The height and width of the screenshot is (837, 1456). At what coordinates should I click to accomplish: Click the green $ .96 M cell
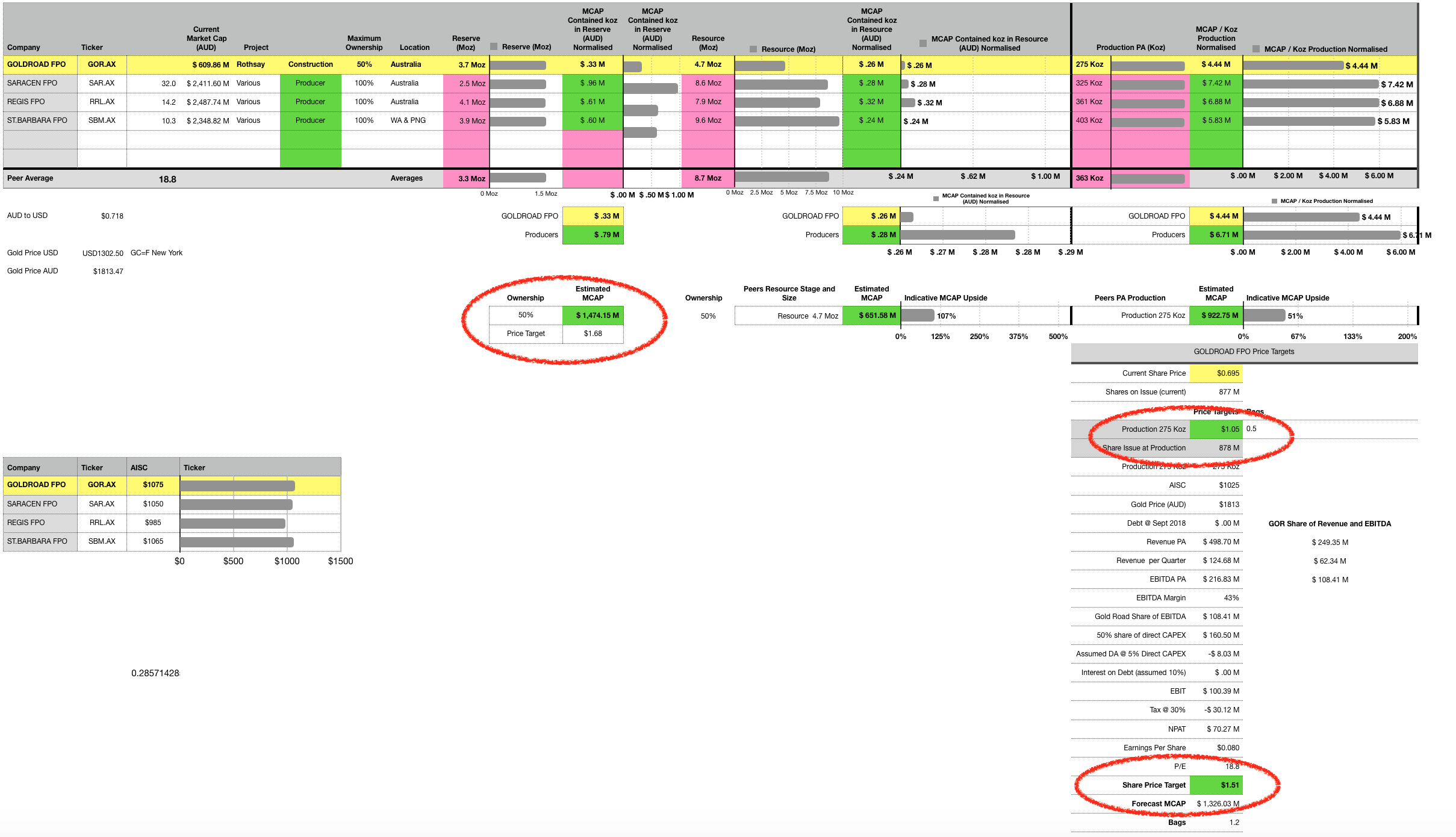pyautogui.click(x=593, y=83)
